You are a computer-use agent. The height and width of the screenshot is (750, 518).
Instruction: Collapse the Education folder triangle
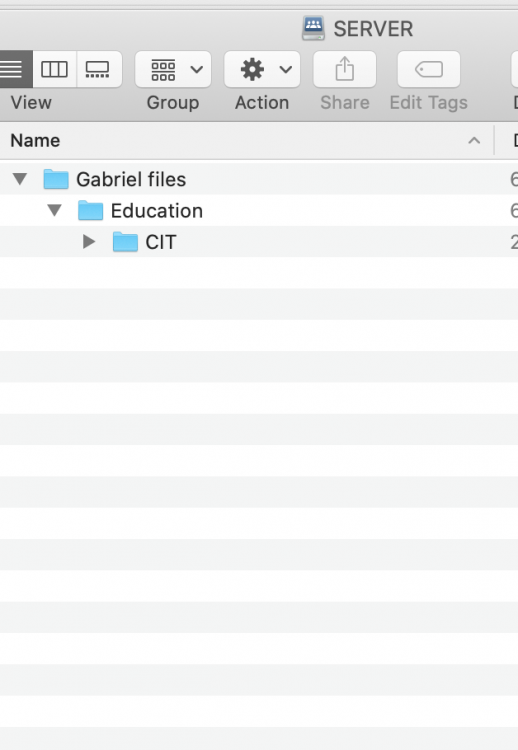coord(55,210)
